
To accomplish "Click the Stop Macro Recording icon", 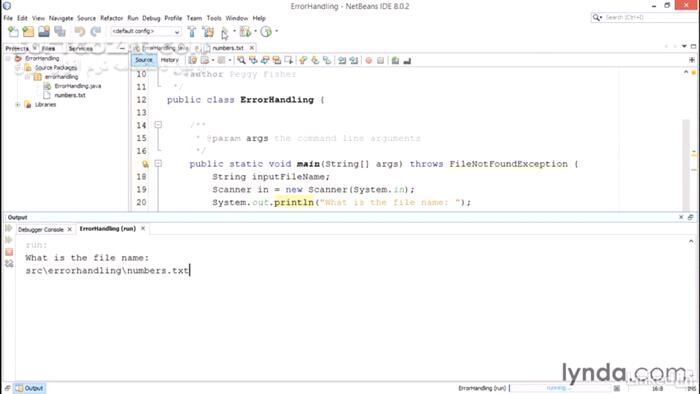I will click(380, 60).
